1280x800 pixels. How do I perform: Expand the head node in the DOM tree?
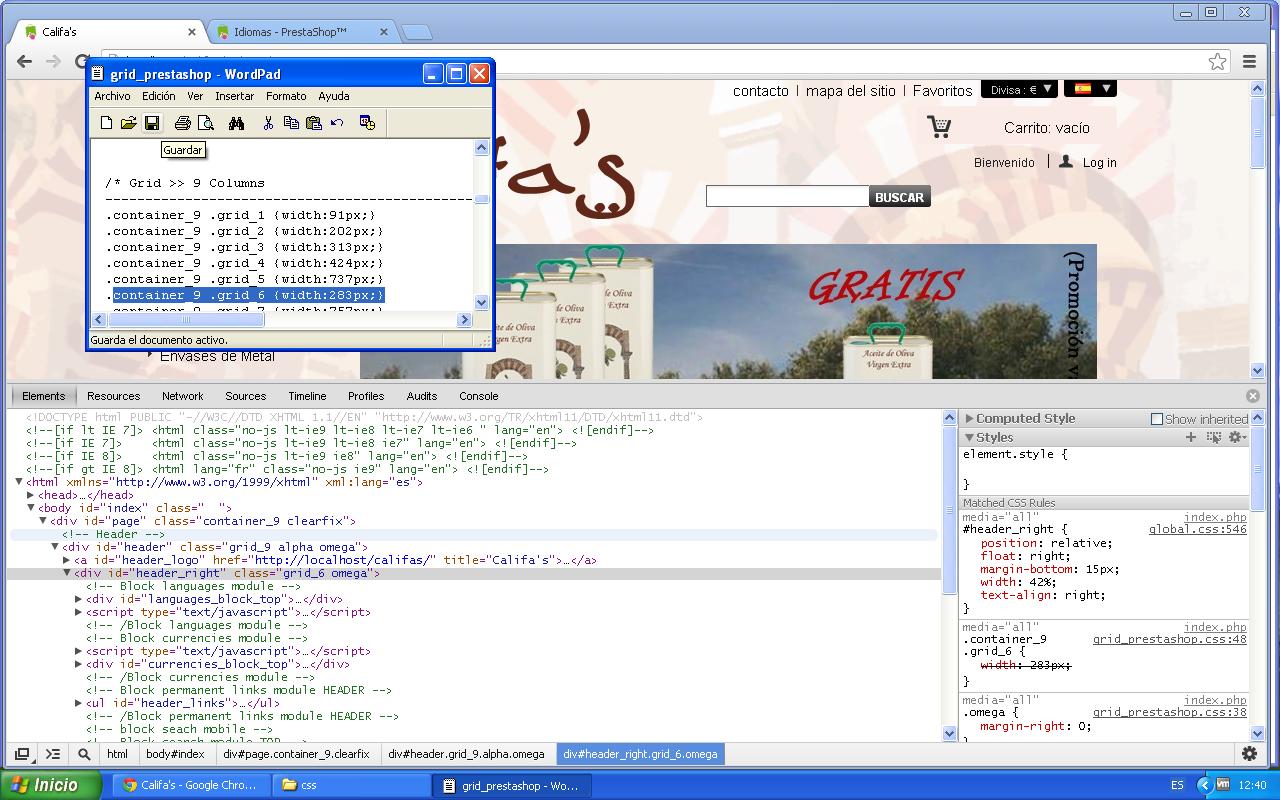click(31, 495)
